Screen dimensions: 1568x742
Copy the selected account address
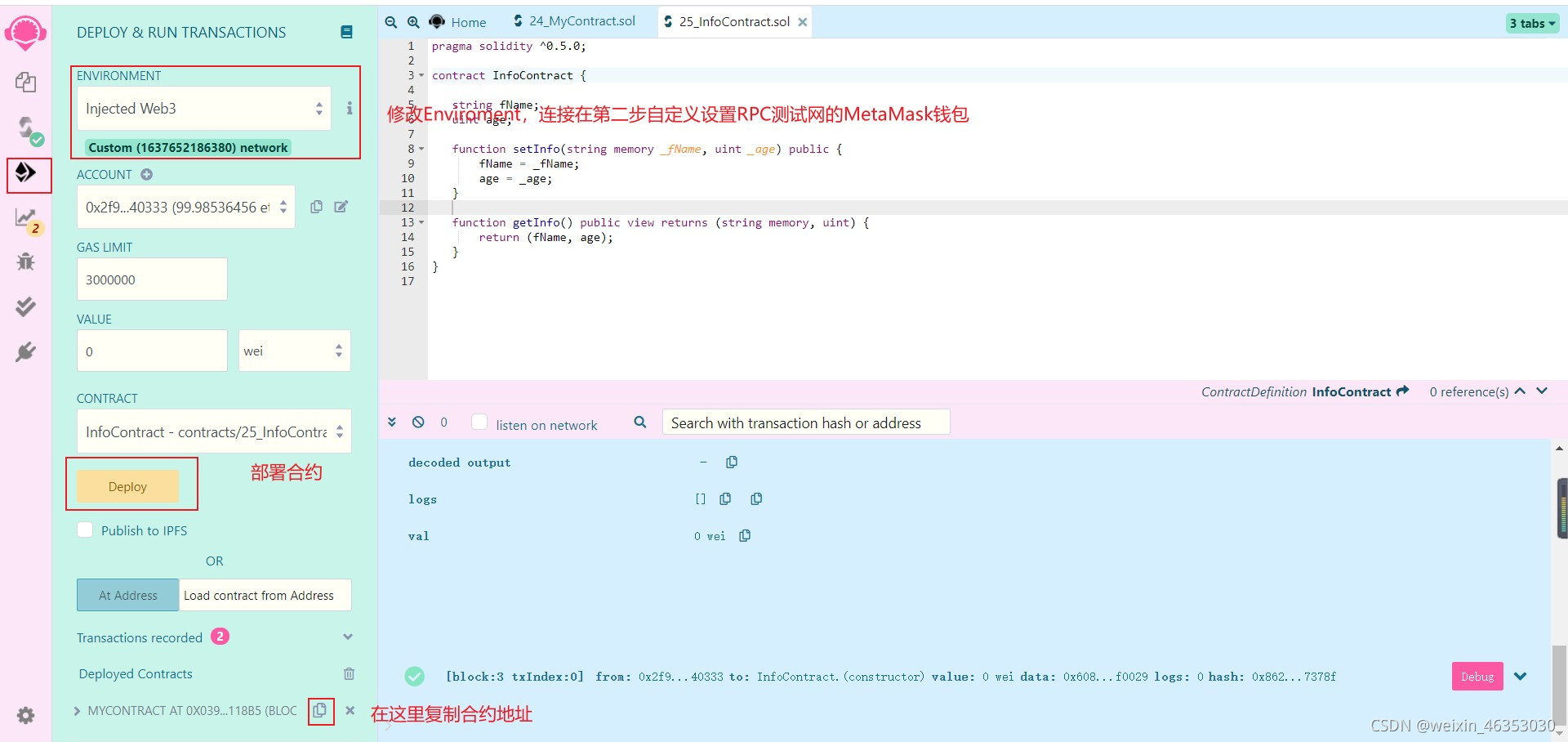click(316, 207)
